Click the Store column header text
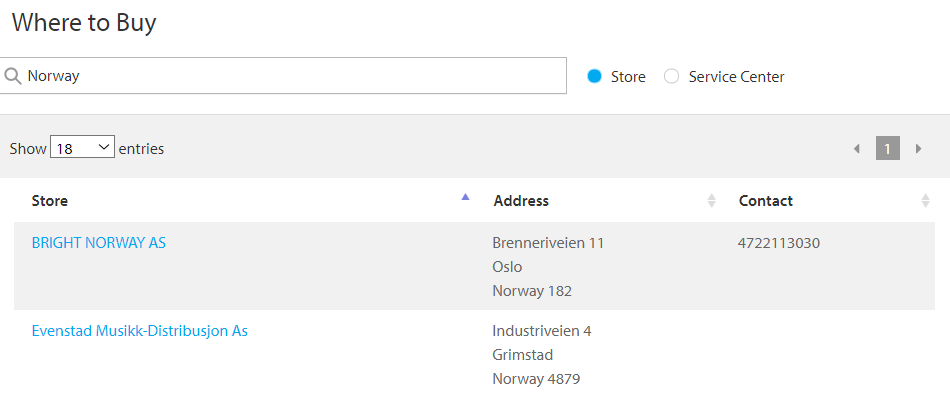 [x=50, y=200]
